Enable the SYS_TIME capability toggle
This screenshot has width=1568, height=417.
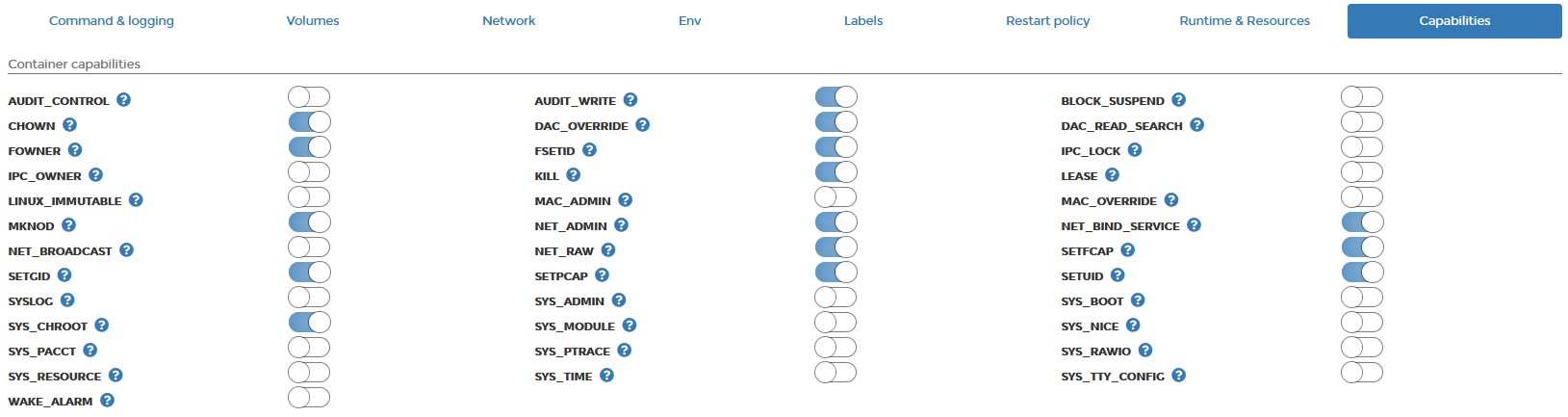835,373
